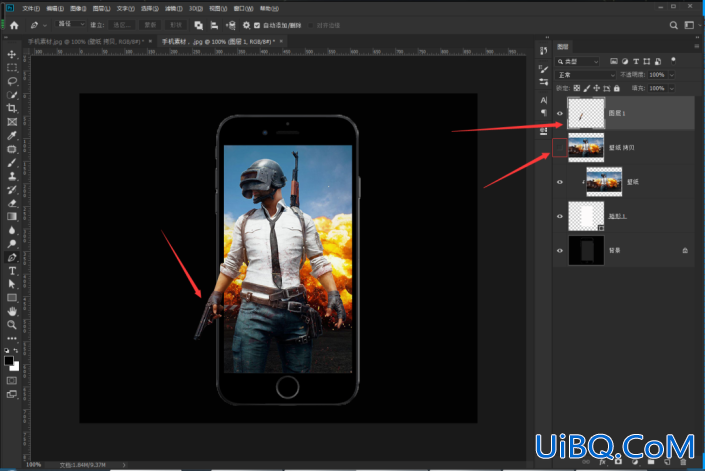The height and width of the screenshot is (471, 705).
Task: Open the opacity slider dropdown arrow
Action: click(672, 75)
